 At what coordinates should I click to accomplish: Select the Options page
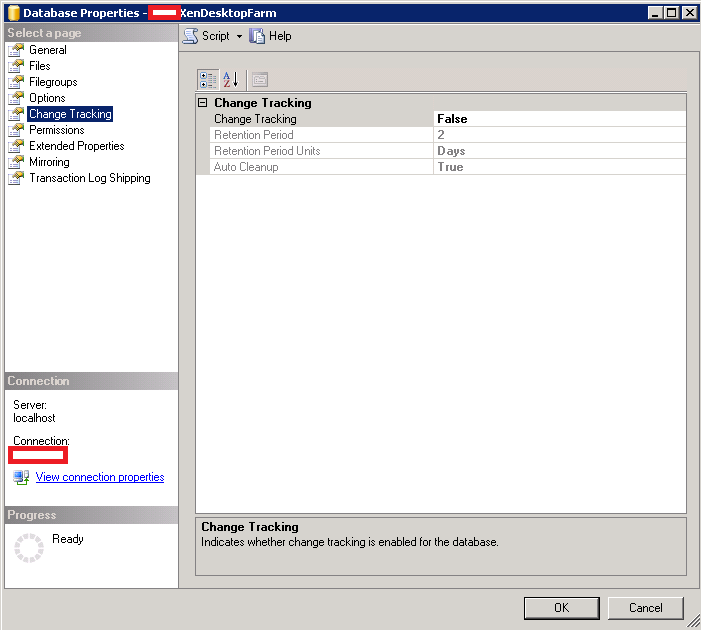pyautogui.click(x=47, y=98)
